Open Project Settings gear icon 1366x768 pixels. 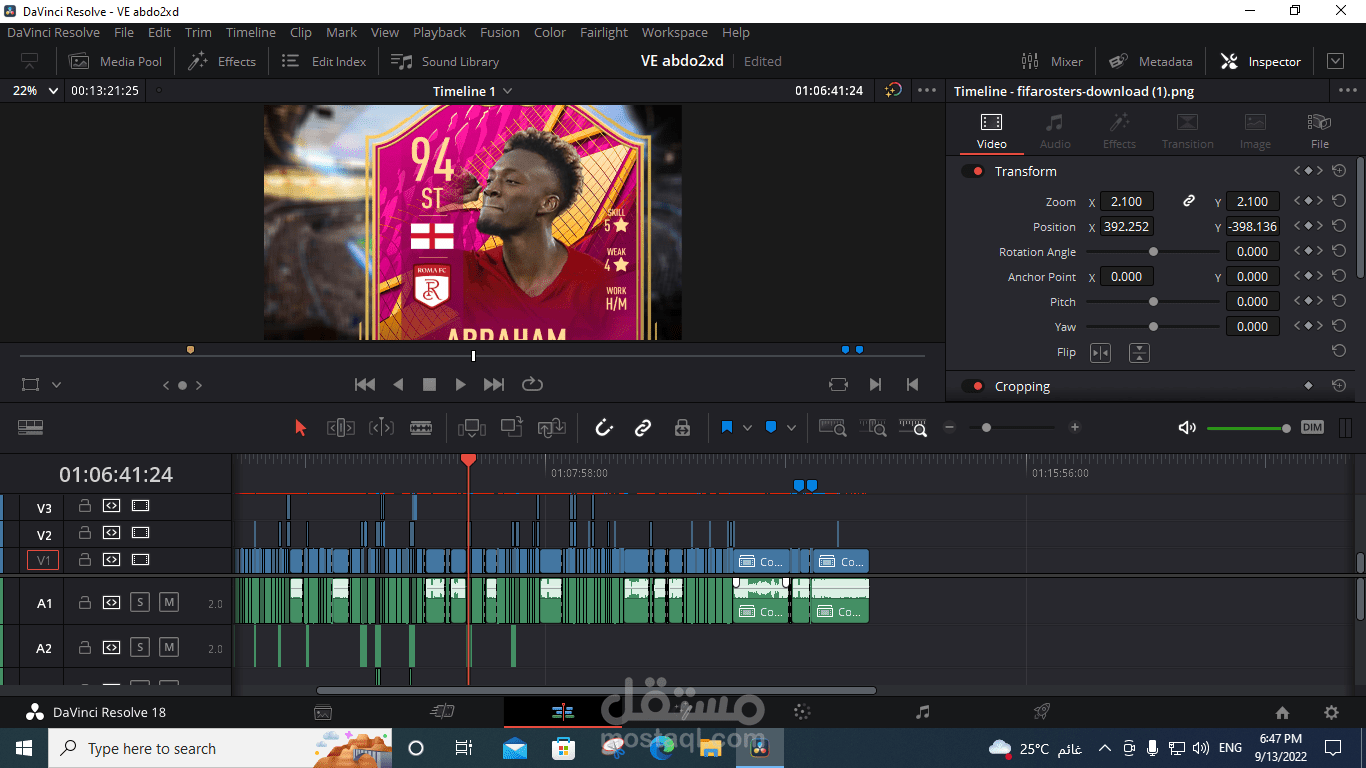(x=1331, y=713)
